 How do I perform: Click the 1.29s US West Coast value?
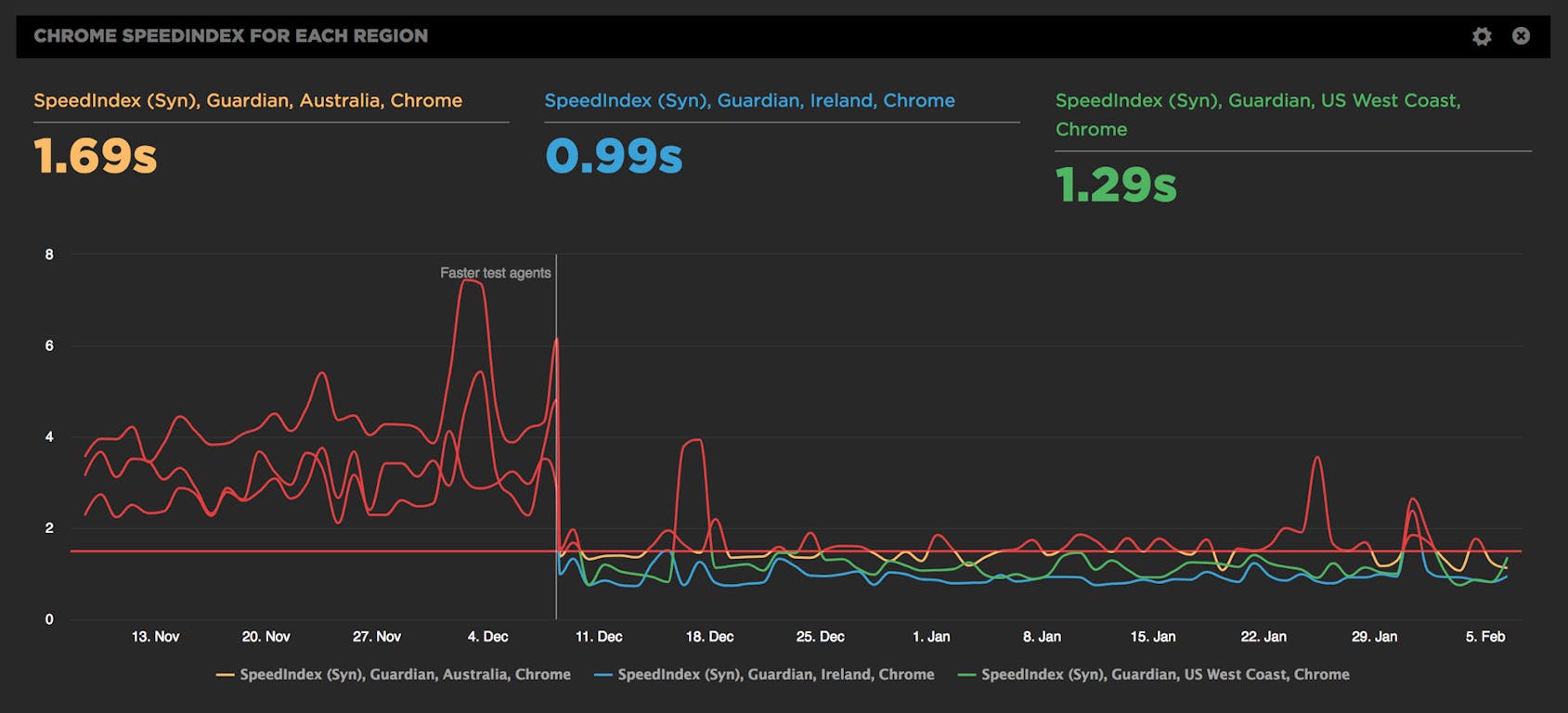pyautogui.click(x=1116, y=185)
